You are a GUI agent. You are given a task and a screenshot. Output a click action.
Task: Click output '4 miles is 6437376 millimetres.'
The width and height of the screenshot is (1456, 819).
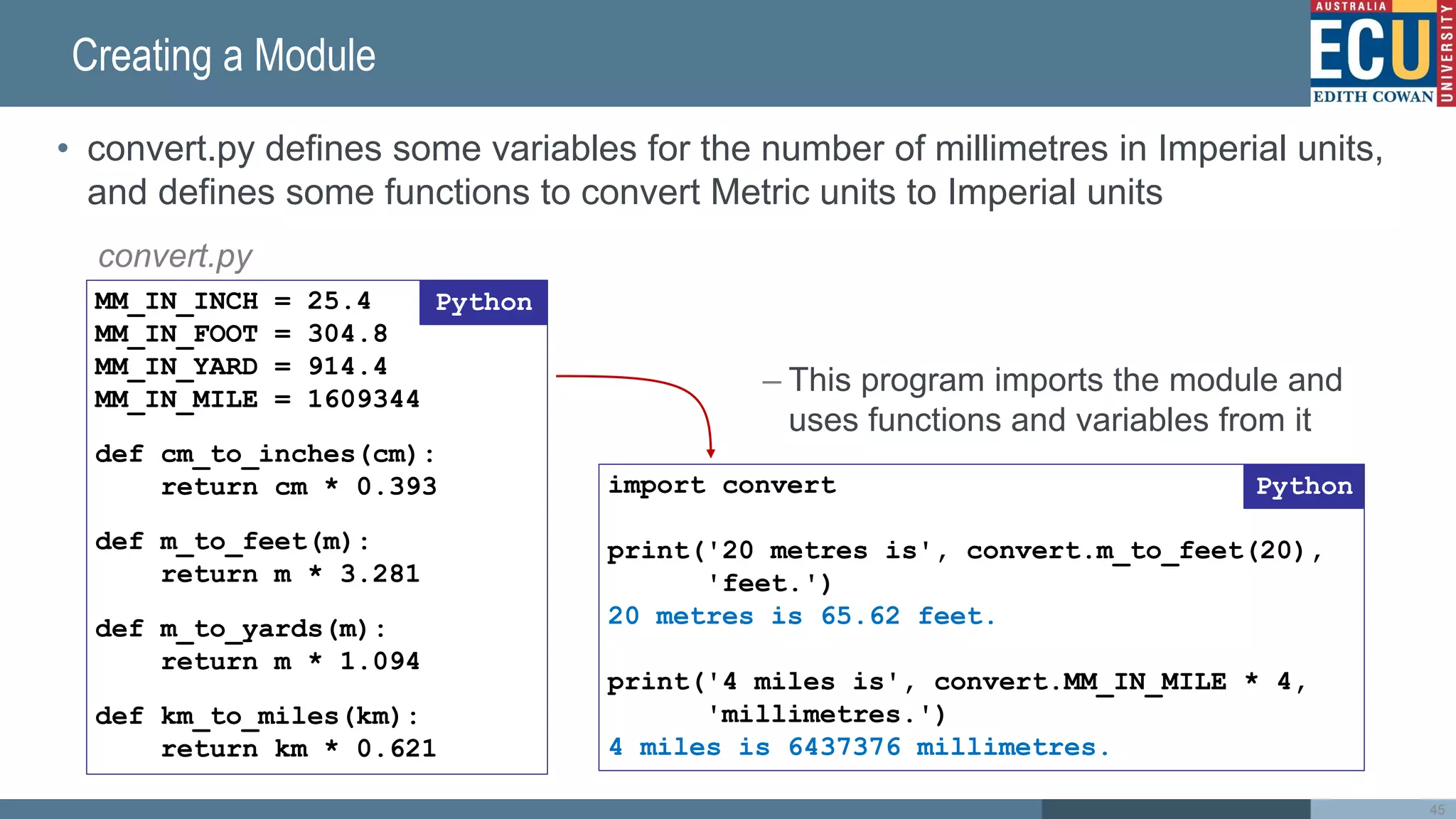click(x=858, y=747)
